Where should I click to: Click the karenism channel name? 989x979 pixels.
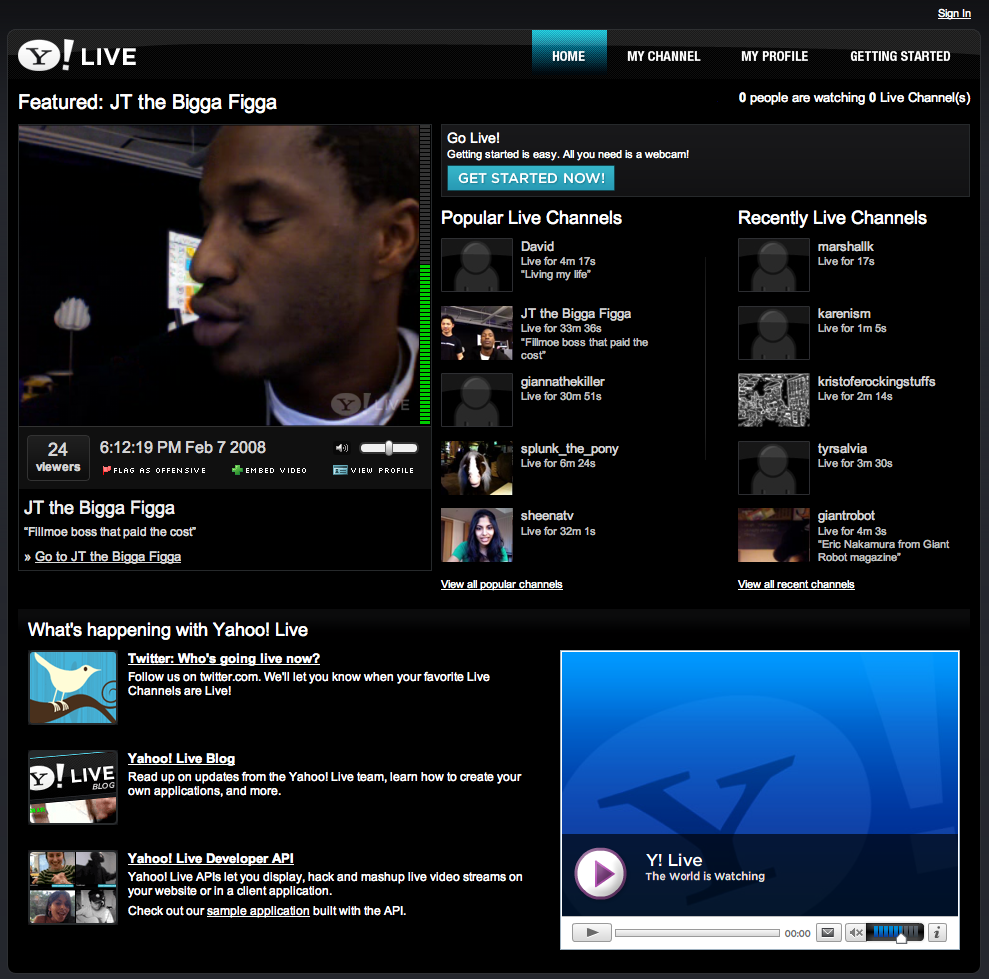click(x=844, y=314)
